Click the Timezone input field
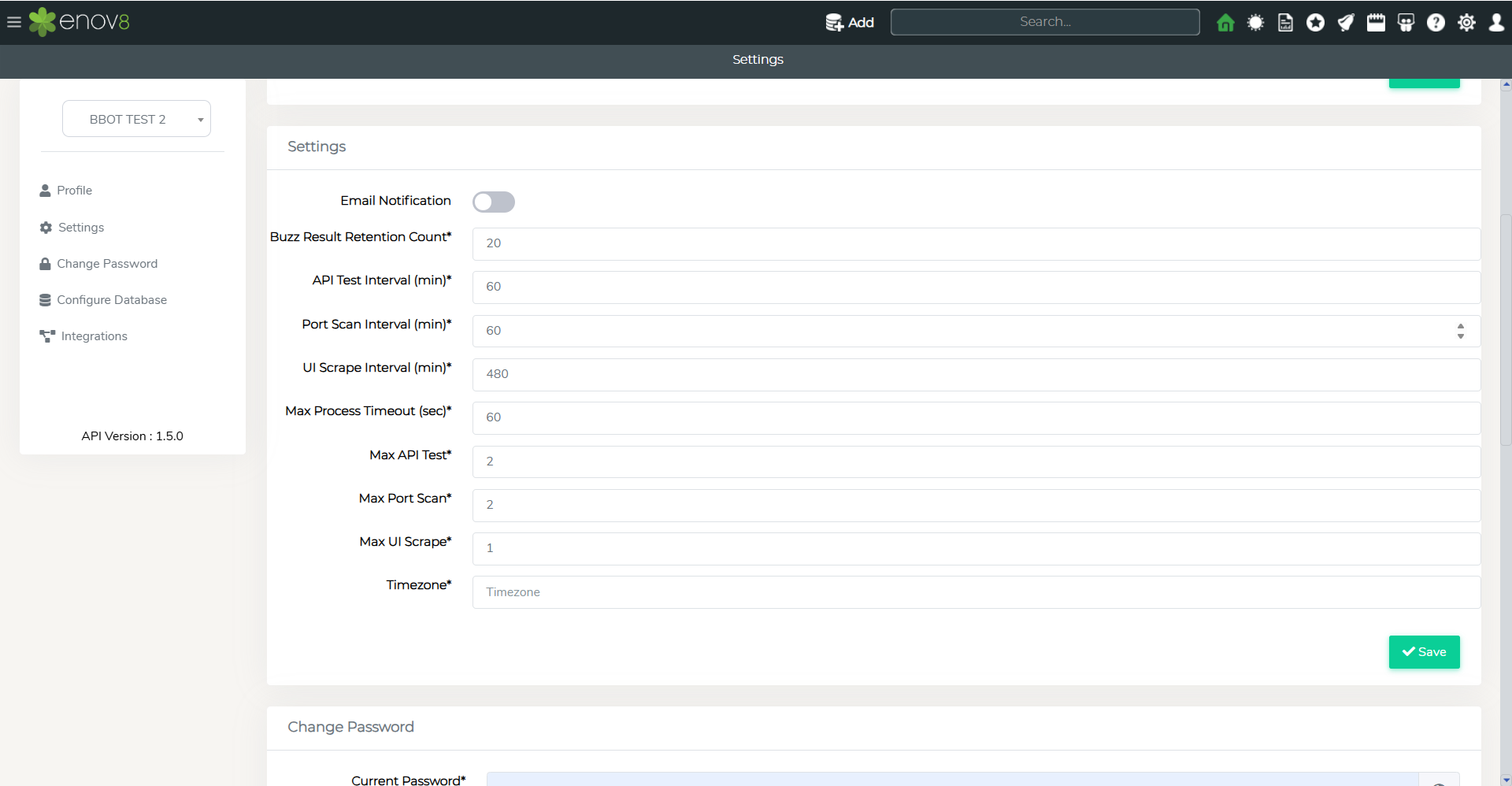 [x=976, y=592]
